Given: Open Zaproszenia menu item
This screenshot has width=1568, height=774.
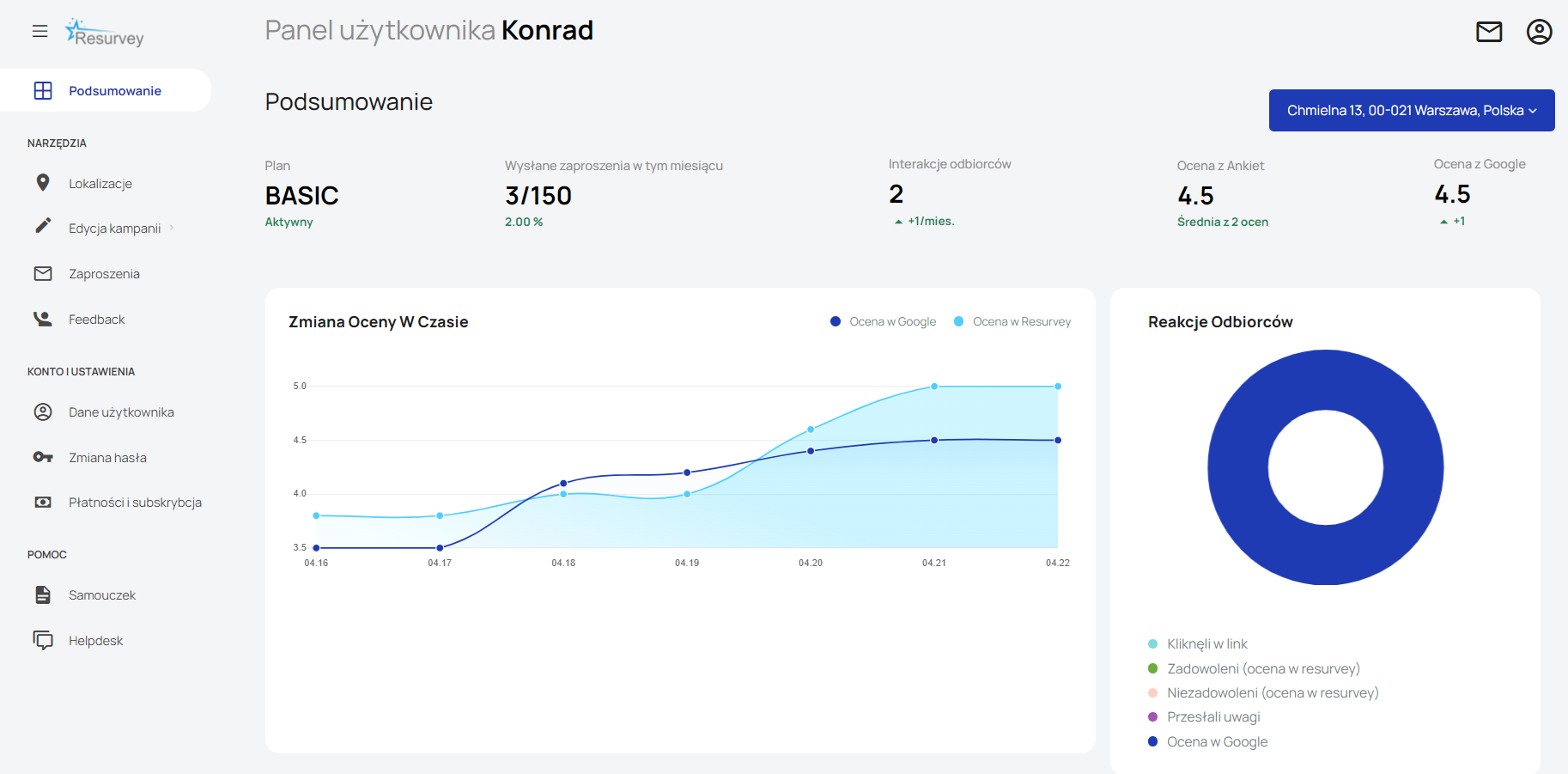Looking at the screenshot, I should pos(104,273).
